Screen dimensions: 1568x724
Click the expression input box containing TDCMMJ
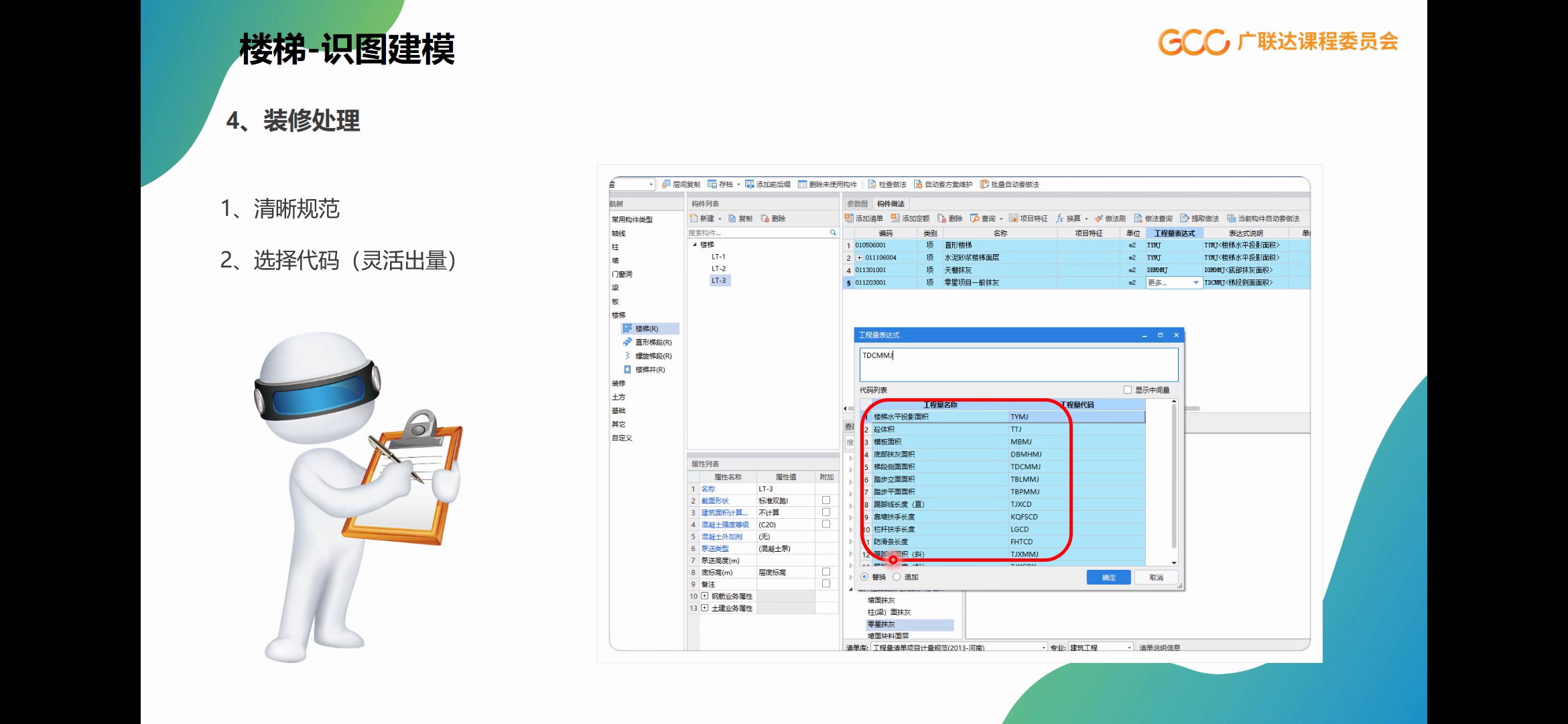coord(1019,365)
